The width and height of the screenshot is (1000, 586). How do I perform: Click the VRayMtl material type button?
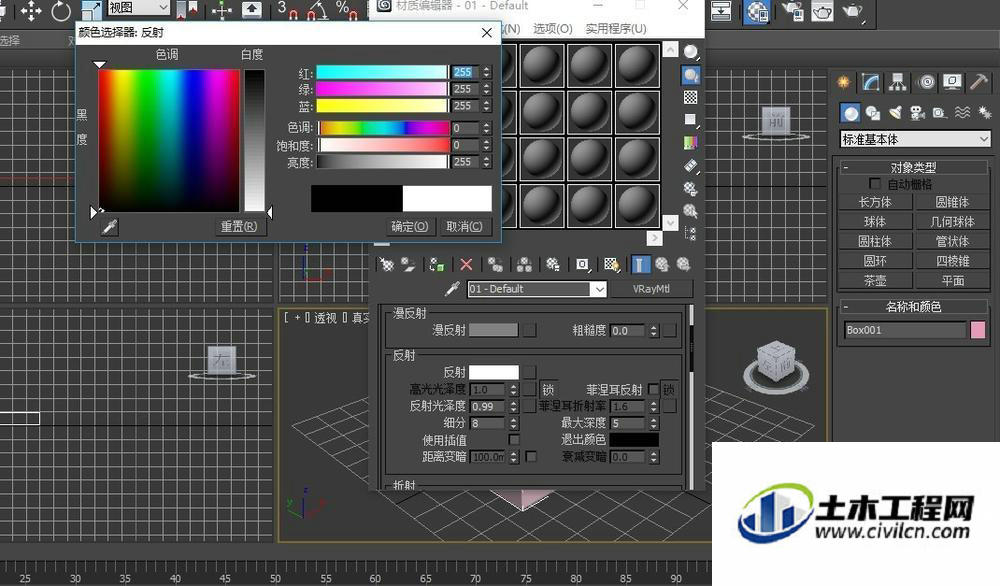tap(651, 289)
